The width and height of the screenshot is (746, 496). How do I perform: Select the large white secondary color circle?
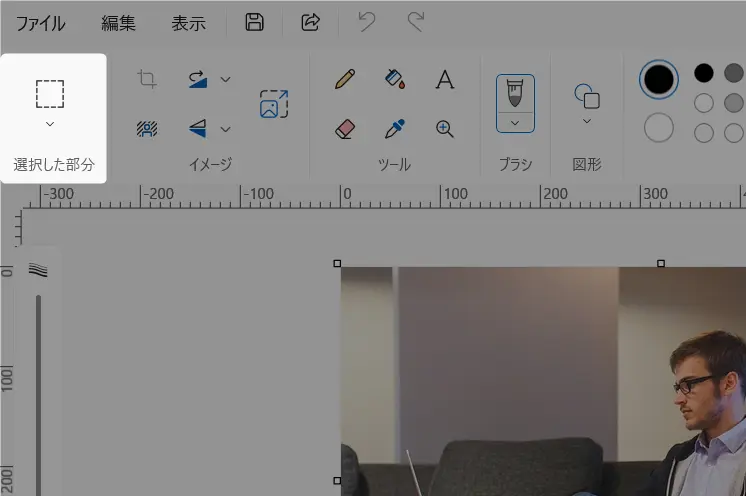coord(659,127)
